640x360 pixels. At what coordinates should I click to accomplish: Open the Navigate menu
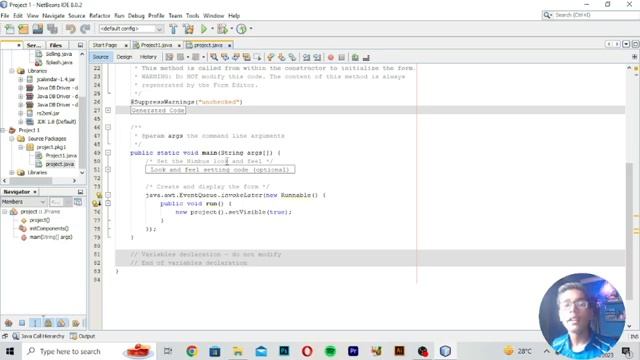[53, 16]
